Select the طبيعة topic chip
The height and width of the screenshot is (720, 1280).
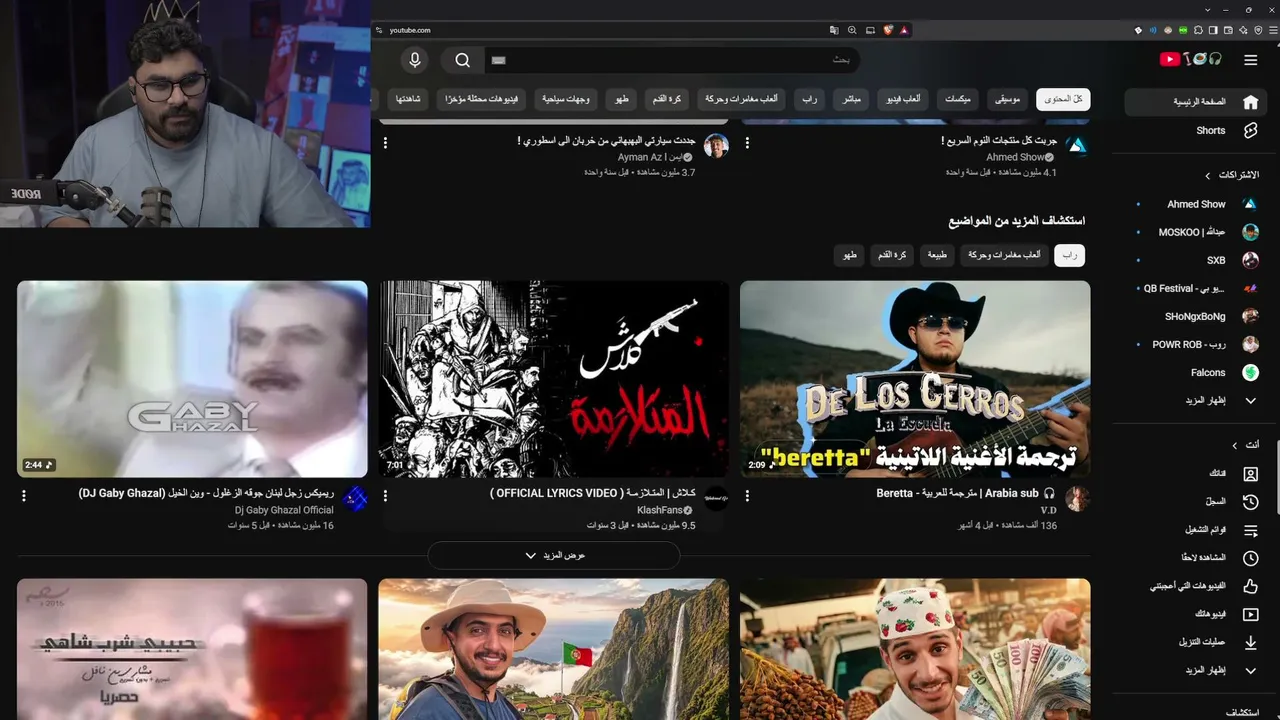tap(937, 255)
